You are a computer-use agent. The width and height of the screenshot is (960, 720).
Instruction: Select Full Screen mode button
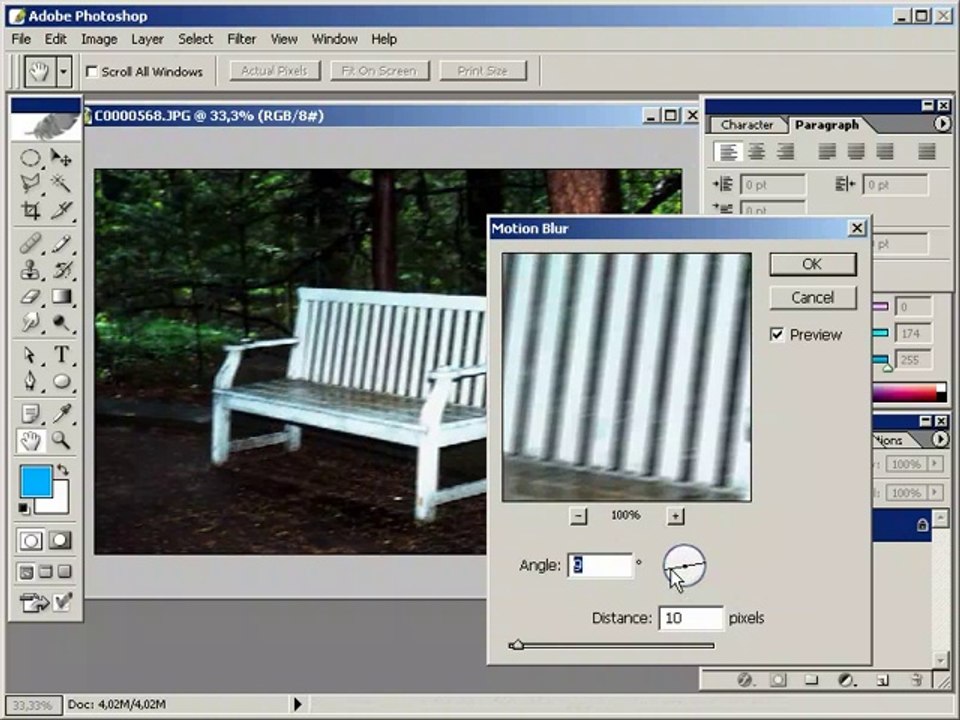tap(64, 572)
